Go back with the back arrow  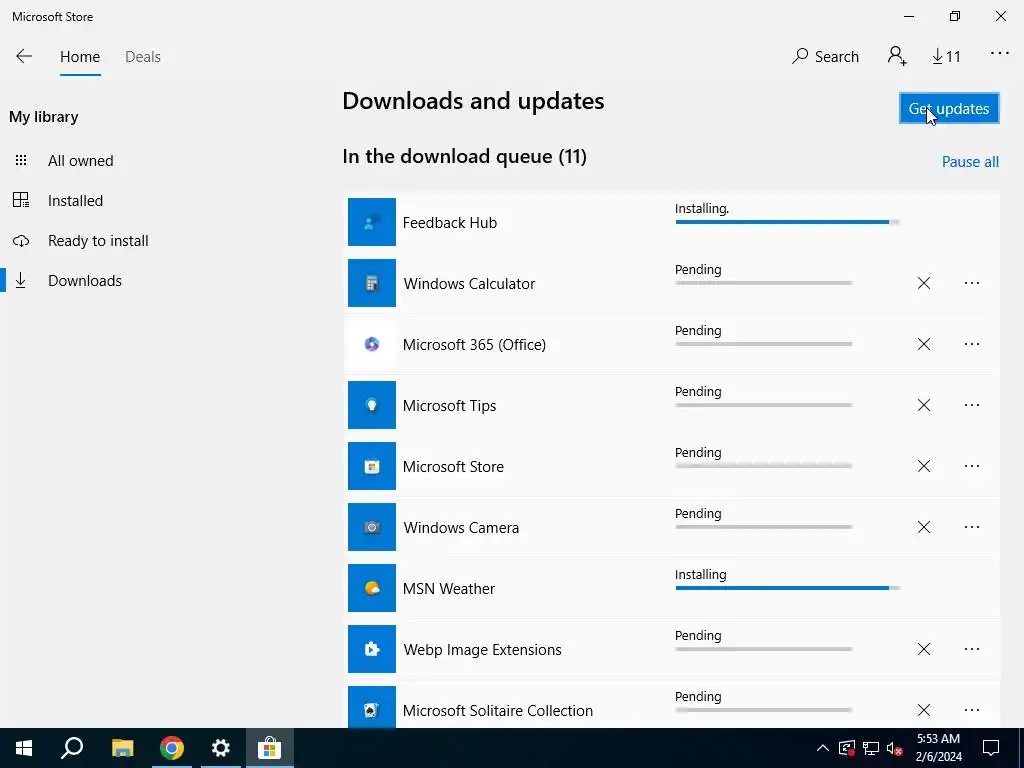pyautogui.click(x=24, y=57)
